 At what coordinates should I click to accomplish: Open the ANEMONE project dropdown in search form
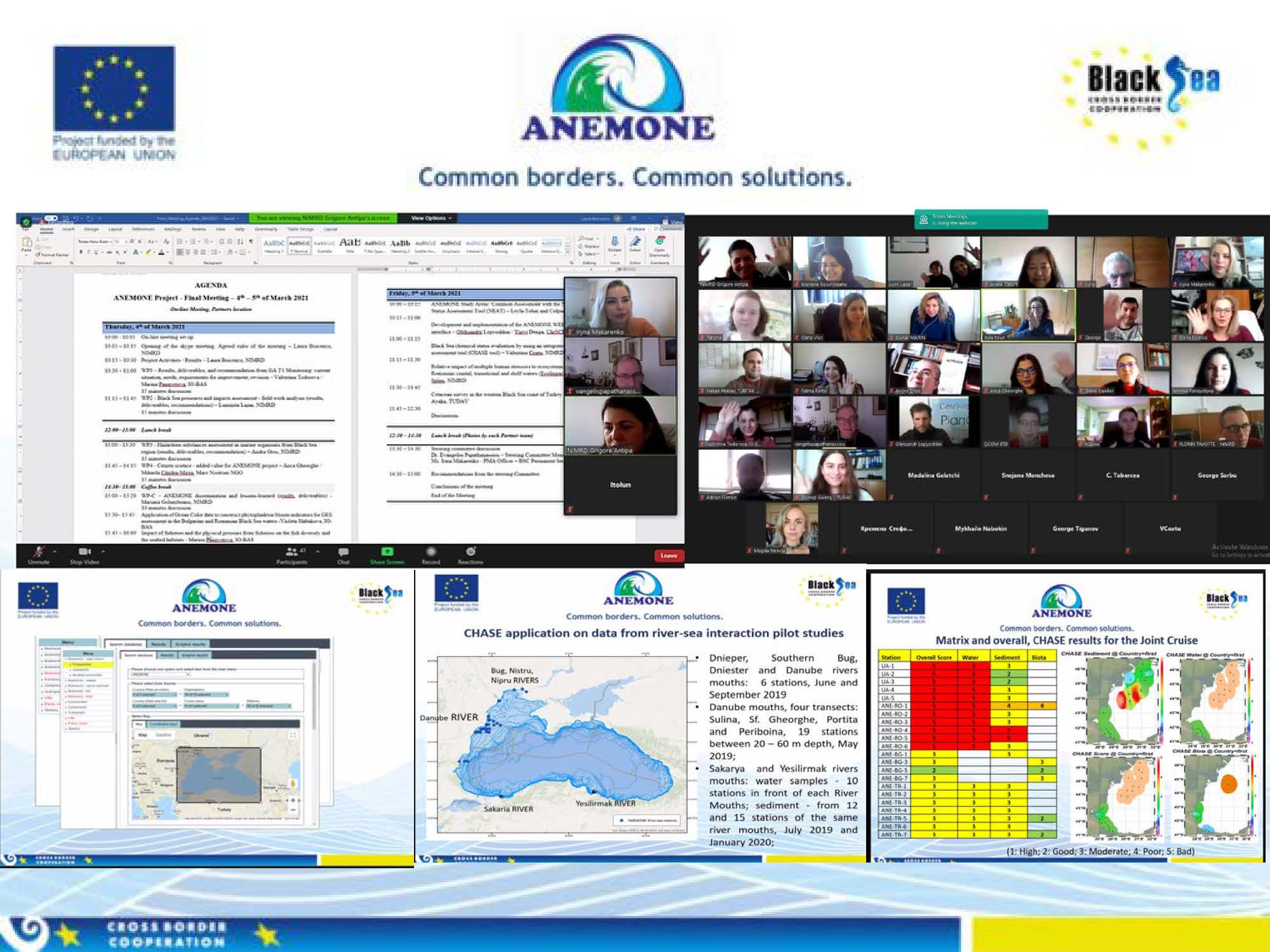pos(160,674)
